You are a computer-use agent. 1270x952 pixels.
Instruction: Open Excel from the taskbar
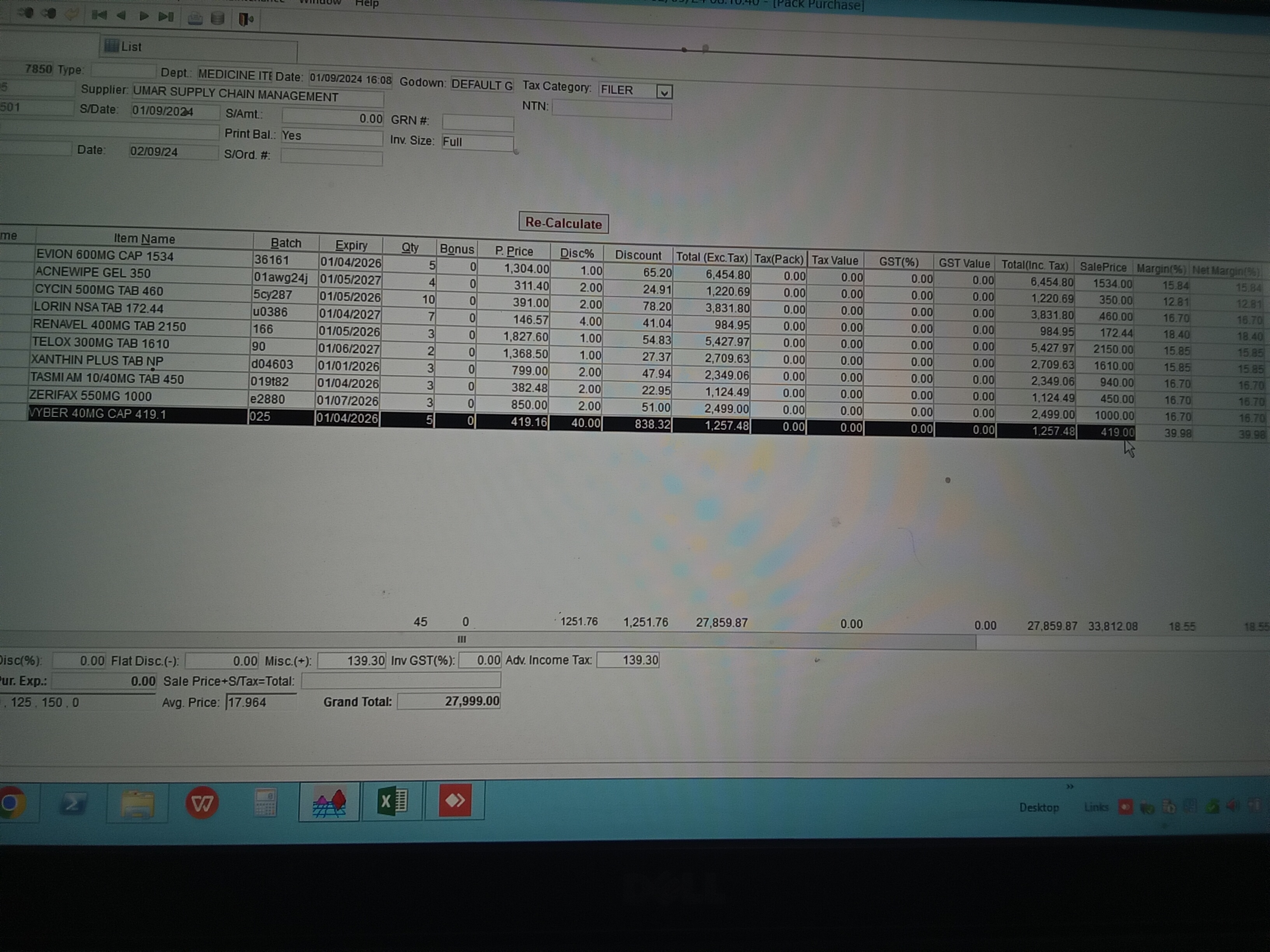pos(393,801)
